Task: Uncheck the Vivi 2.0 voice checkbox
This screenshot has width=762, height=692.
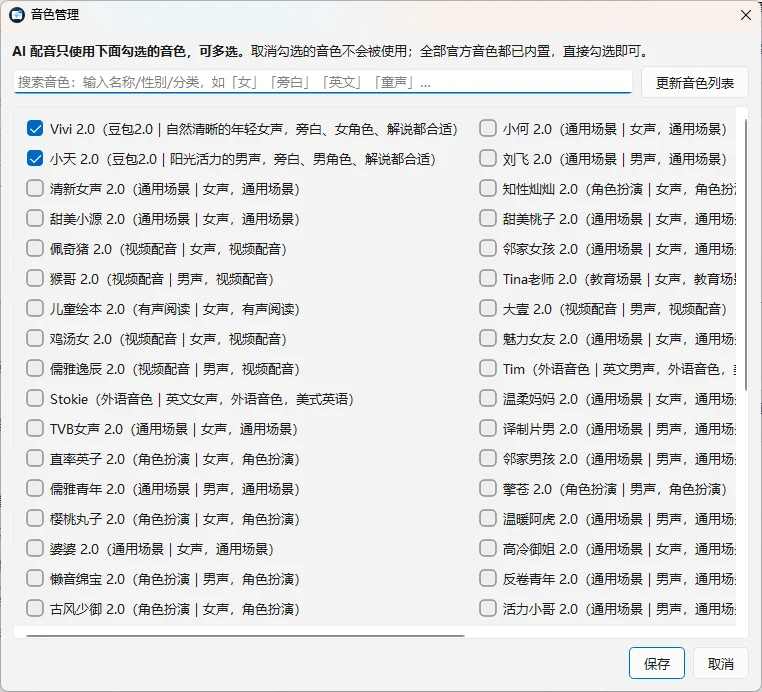Action: 35,129
